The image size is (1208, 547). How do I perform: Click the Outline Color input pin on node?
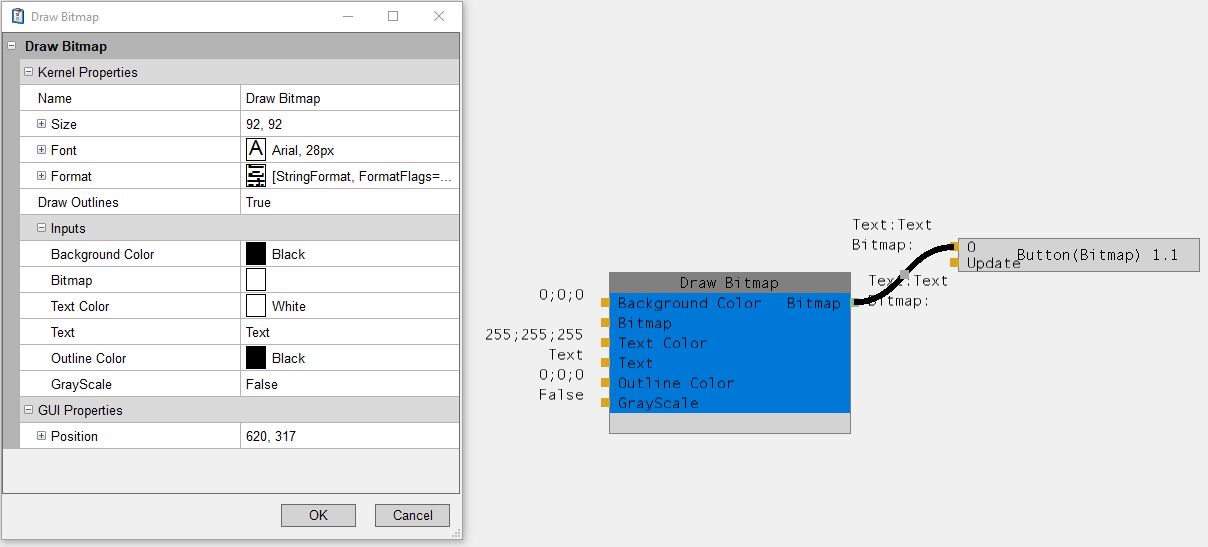coord(605,383)
